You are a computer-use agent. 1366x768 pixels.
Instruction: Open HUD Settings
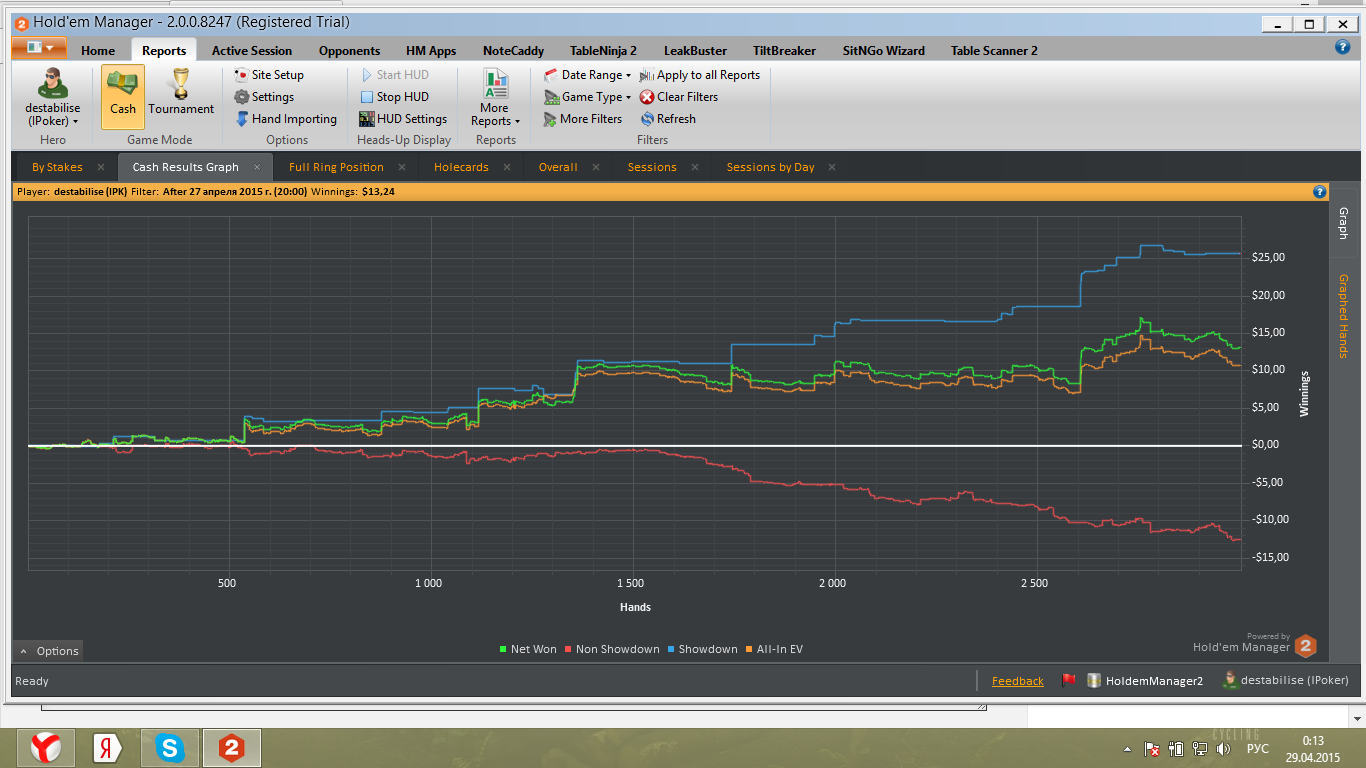(404, 119)
